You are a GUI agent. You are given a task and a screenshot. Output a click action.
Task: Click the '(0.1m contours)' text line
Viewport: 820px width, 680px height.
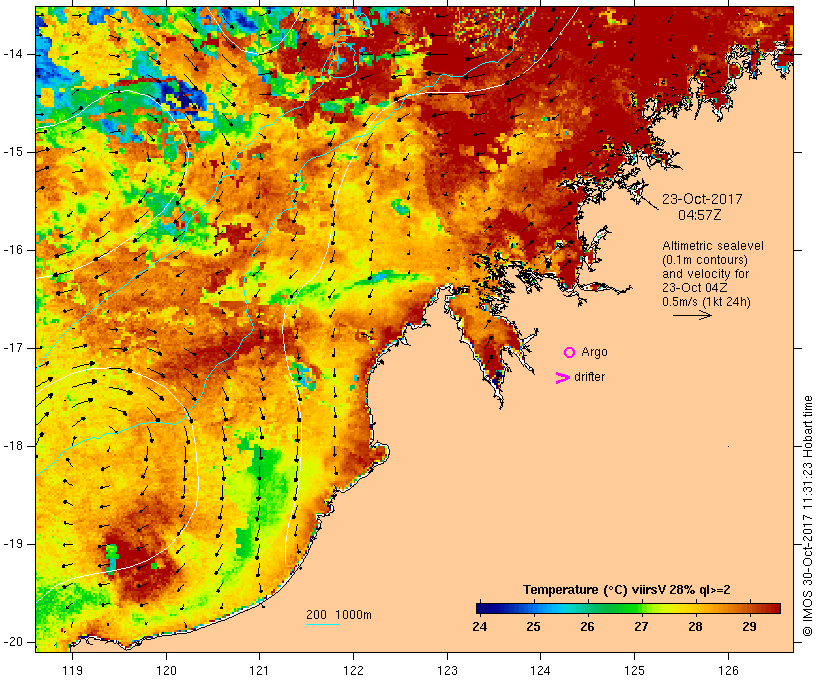coord(705,260)
